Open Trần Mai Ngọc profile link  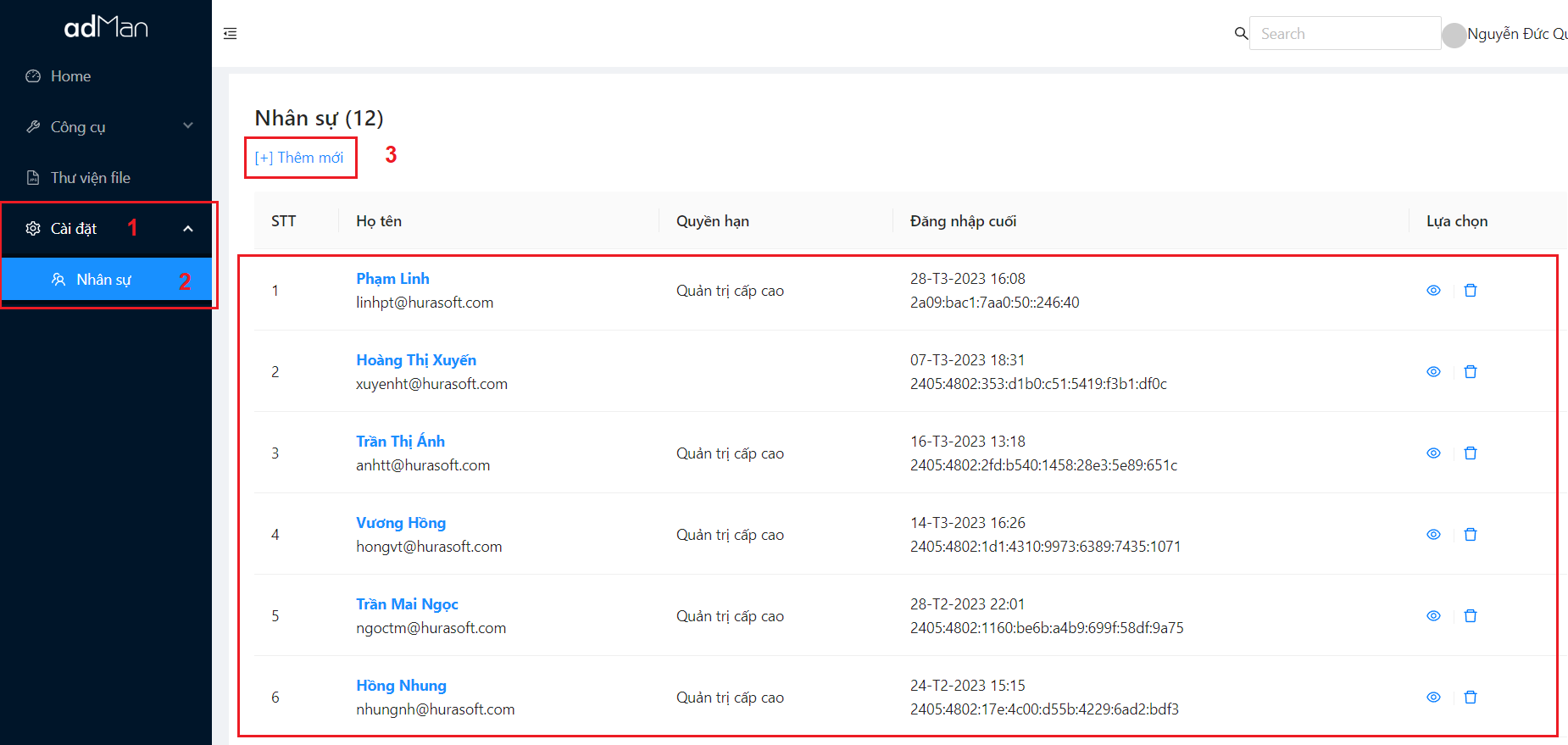click(407, 604)
